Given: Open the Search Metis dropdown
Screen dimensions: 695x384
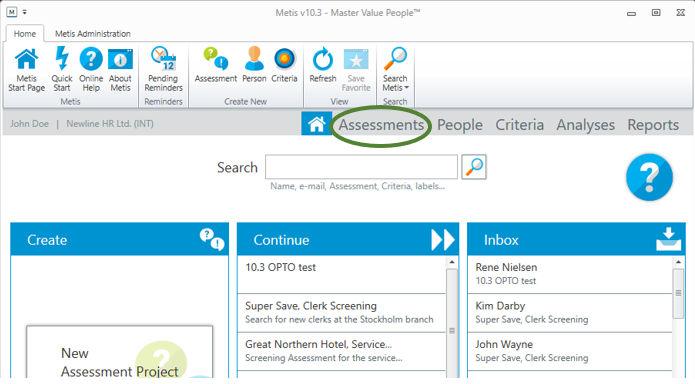Looking at the screenshot, I should pos(395,70).
